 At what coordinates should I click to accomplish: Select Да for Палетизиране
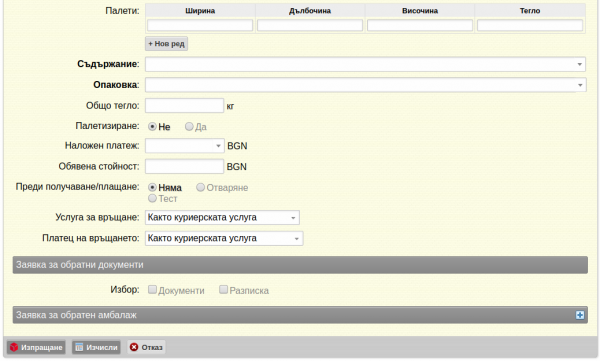click(189, 126)
